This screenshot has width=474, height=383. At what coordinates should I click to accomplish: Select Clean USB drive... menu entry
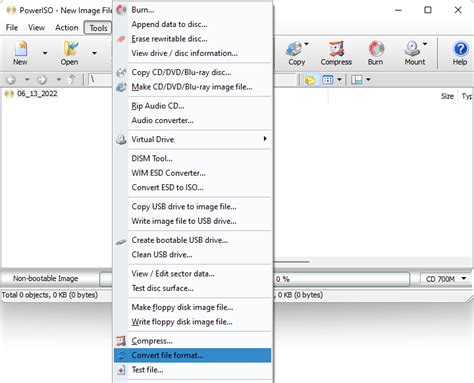click(193, 255)
